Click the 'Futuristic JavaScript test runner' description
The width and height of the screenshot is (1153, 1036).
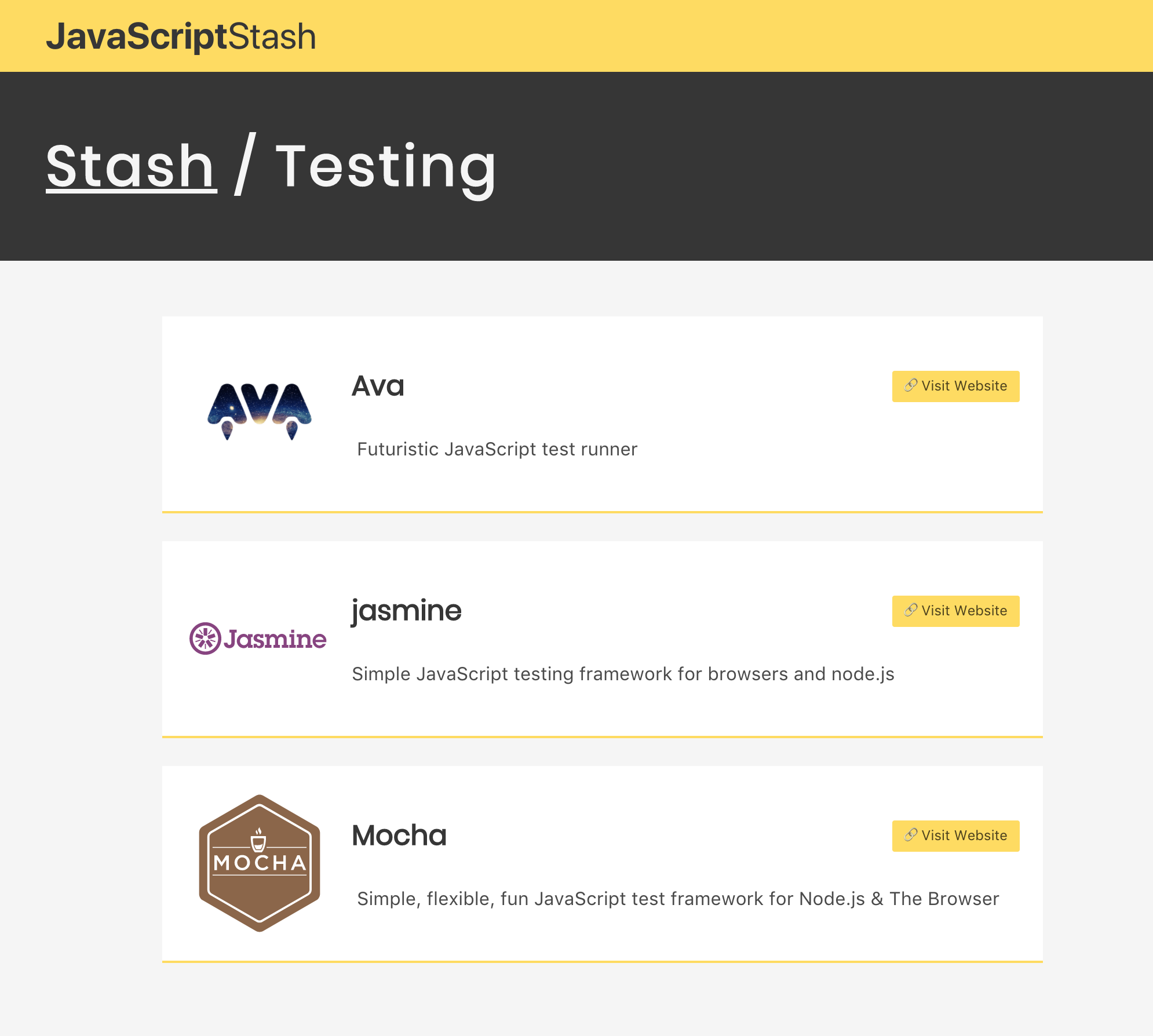pyautogui.click(x=497, y=450)
